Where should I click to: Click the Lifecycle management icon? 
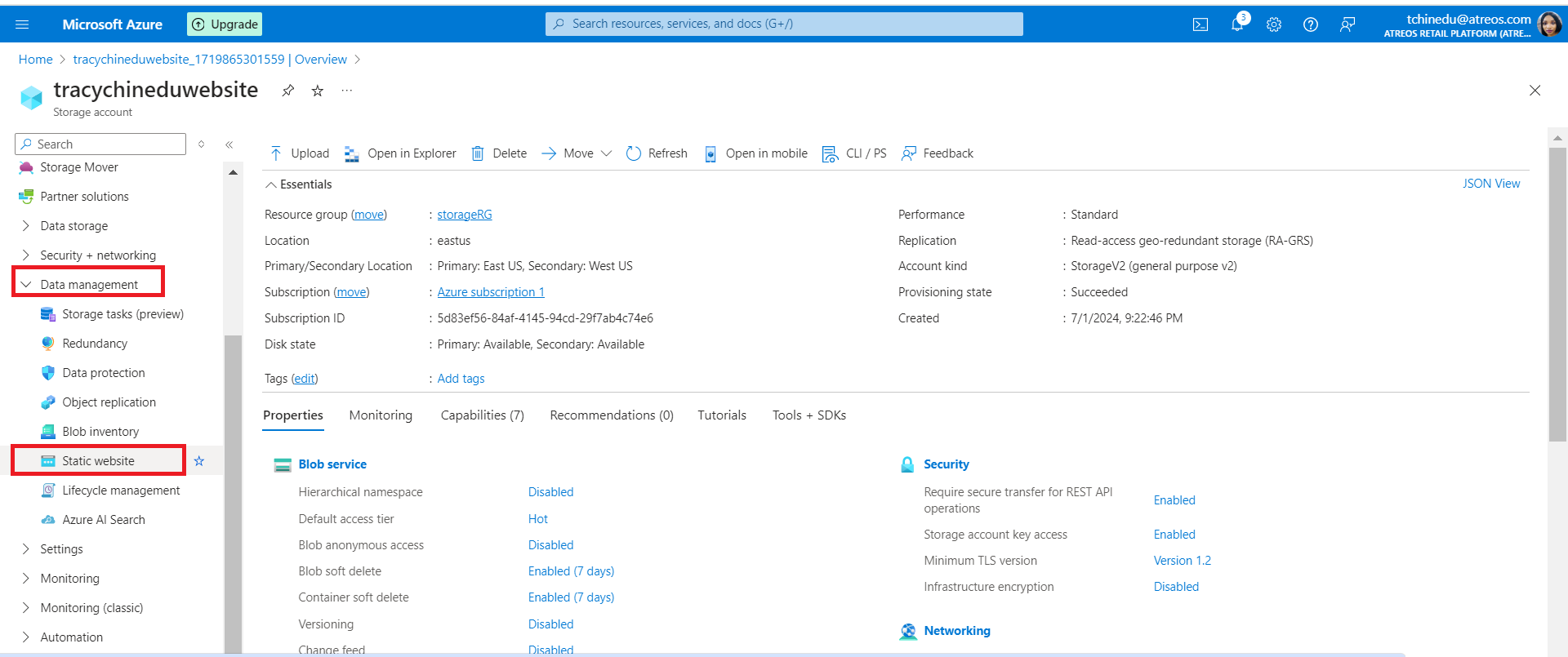pyautogui.click(x=48, y=491)
